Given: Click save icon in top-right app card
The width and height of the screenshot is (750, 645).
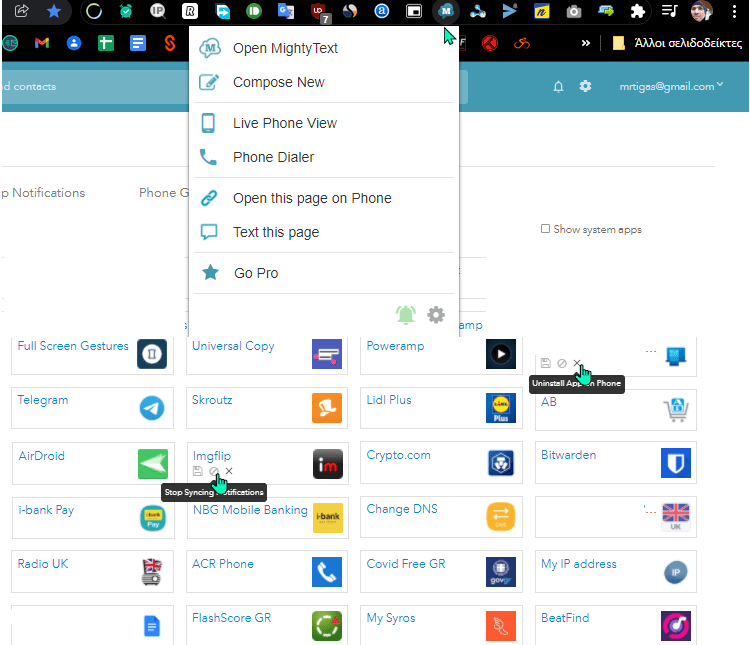Looking at the screenshot, I should point(545,364).
